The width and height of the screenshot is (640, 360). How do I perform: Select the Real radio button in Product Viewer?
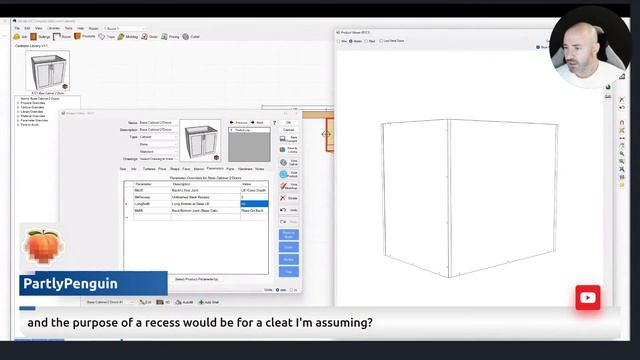(x=366, y=41)
